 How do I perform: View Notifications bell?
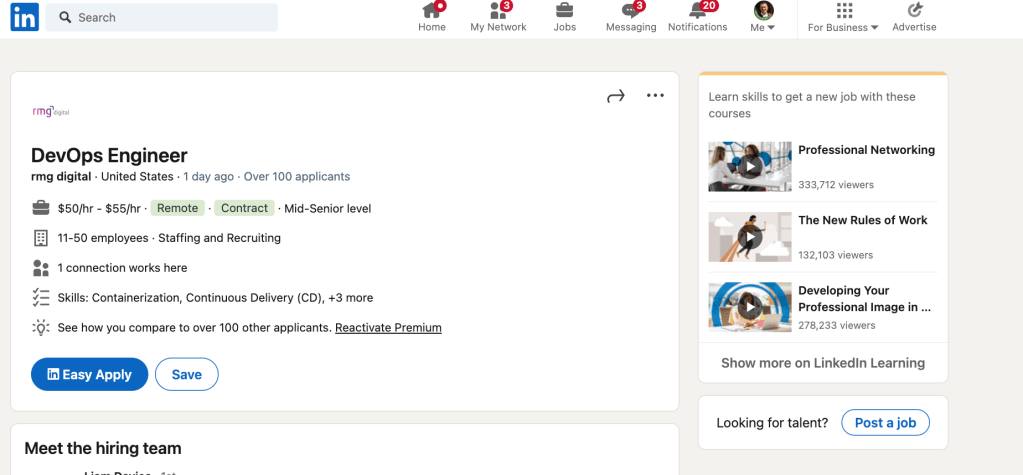[x=697, y=18]
